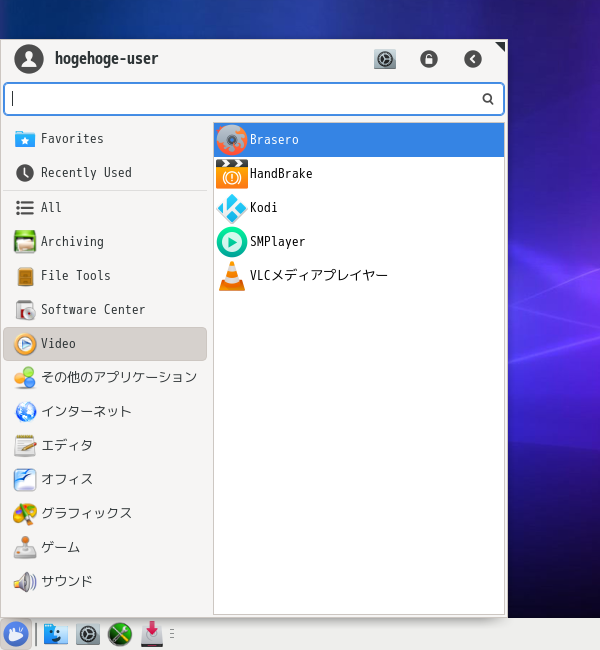The height and width of the screenshot is (650, 600).
Task: Click the HandBrake text label
Action: [x=281, y=174]
